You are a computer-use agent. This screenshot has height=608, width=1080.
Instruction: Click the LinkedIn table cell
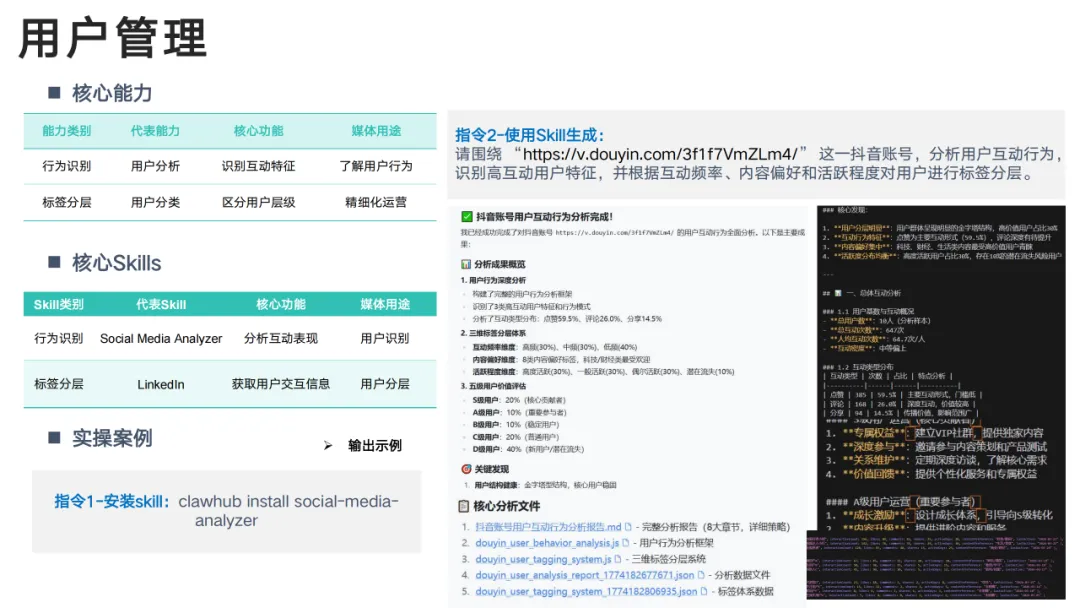tap(160, 385)
